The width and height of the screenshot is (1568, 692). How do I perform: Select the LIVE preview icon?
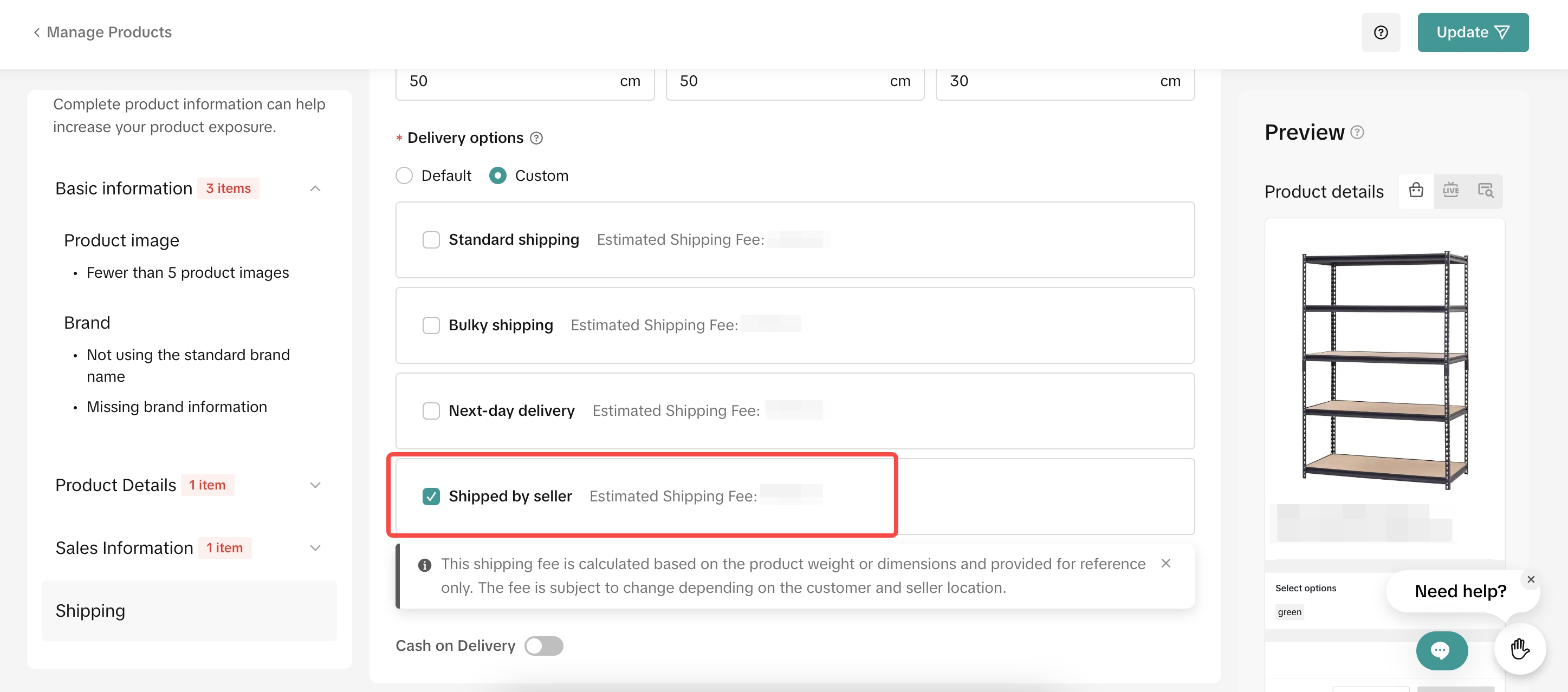point(1450,191)
